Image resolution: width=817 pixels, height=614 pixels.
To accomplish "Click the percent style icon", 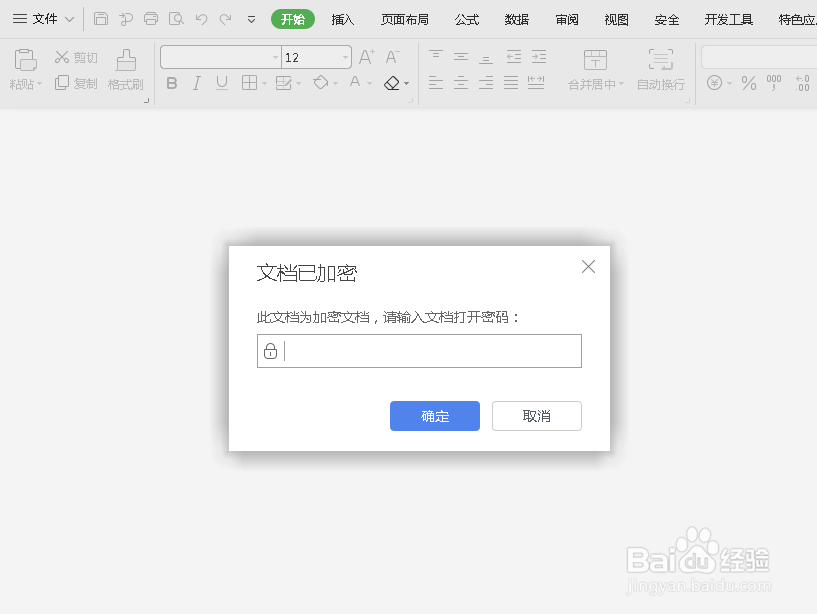I will pyautogui.click(x=748, y=84).
